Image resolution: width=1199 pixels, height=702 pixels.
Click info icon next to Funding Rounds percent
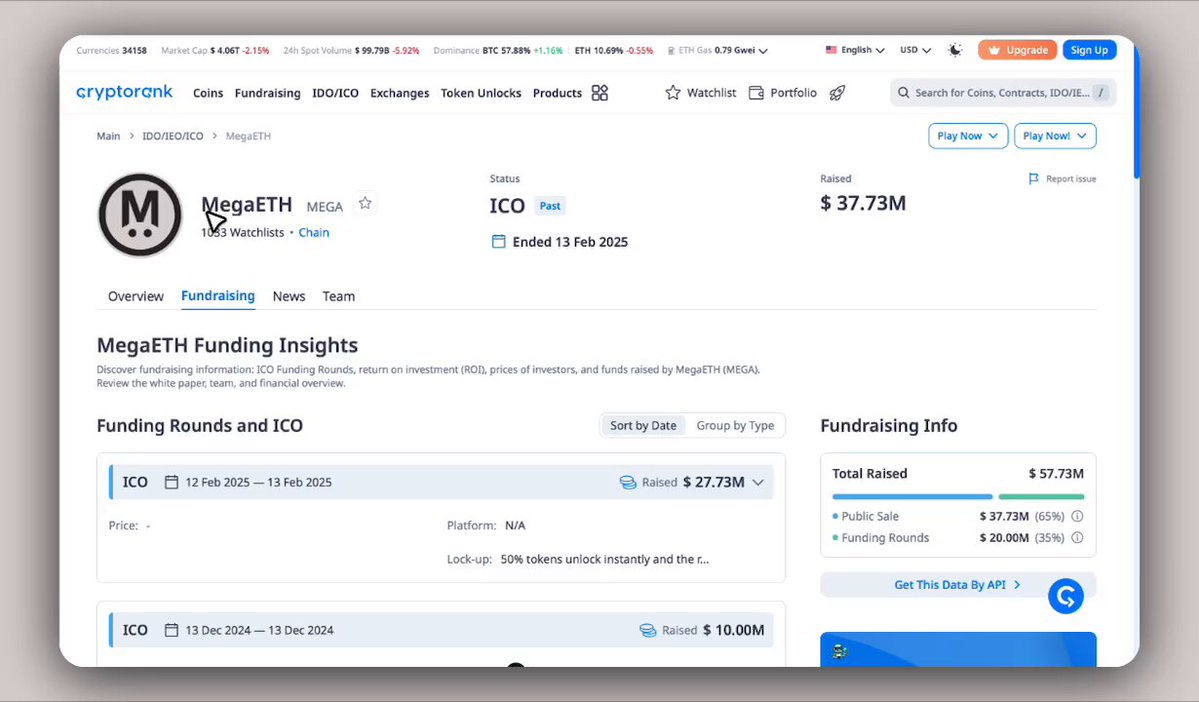point(1077,538)
